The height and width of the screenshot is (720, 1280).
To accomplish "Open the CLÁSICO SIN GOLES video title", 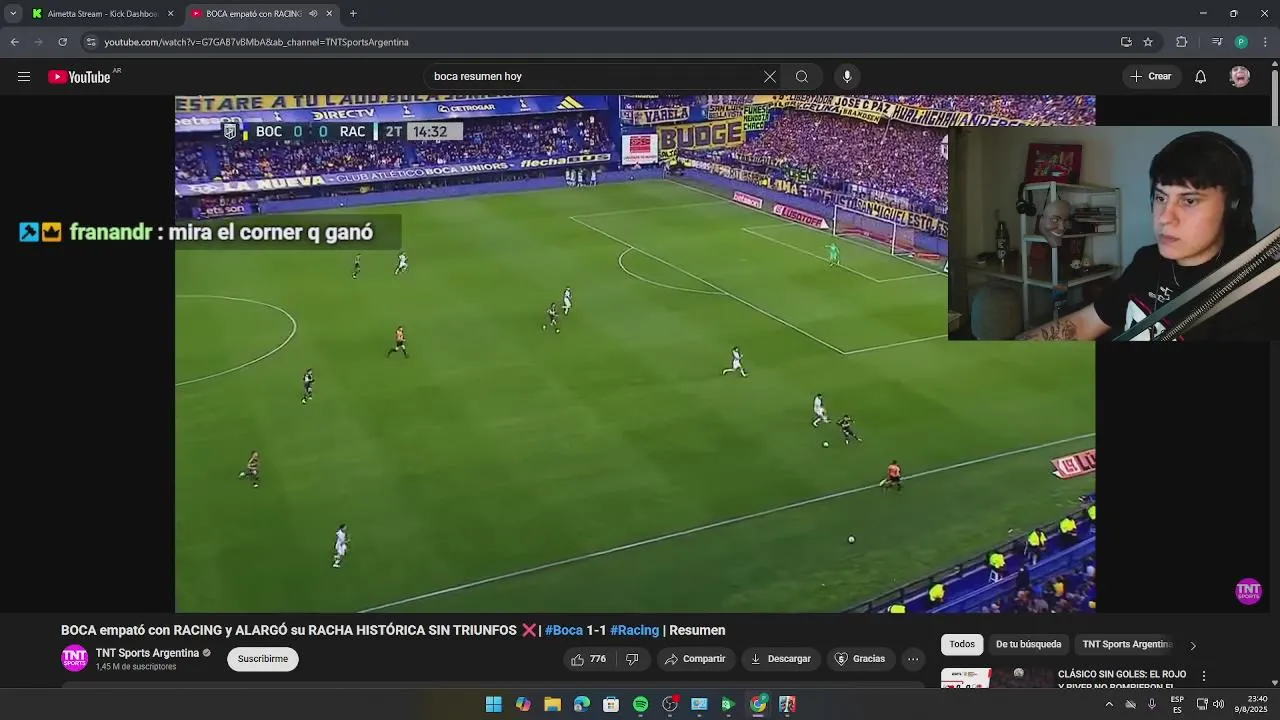I will (1122, 680).
